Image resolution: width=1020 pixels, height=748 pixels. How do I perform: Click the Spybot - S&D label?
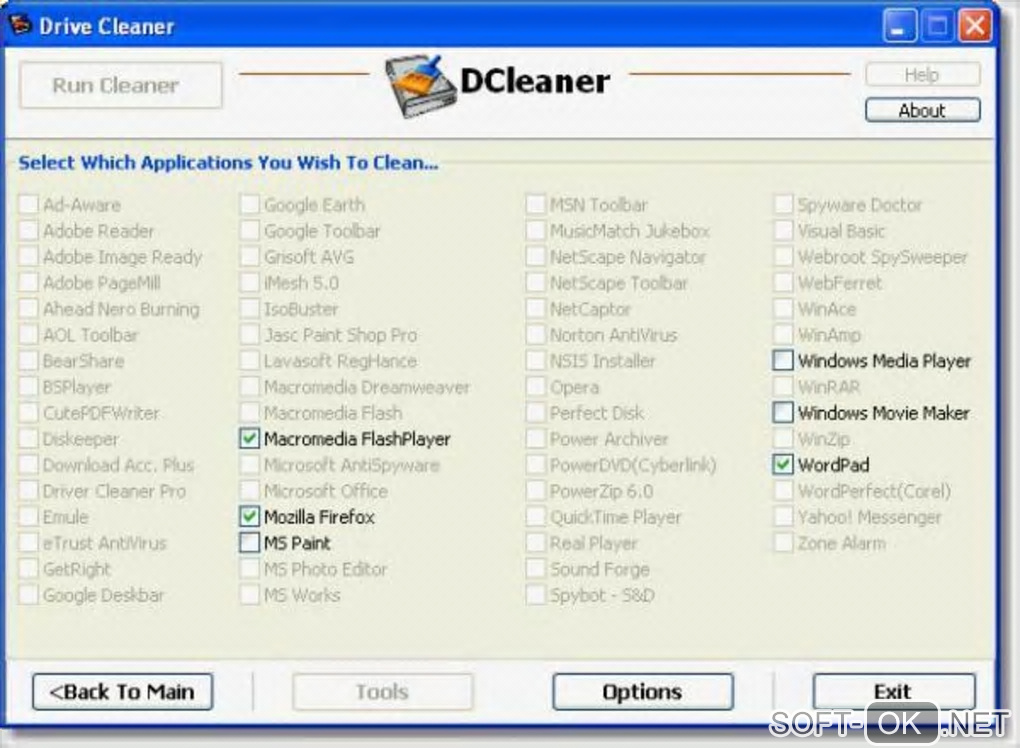pyautogui.click(x=602, y=595)
